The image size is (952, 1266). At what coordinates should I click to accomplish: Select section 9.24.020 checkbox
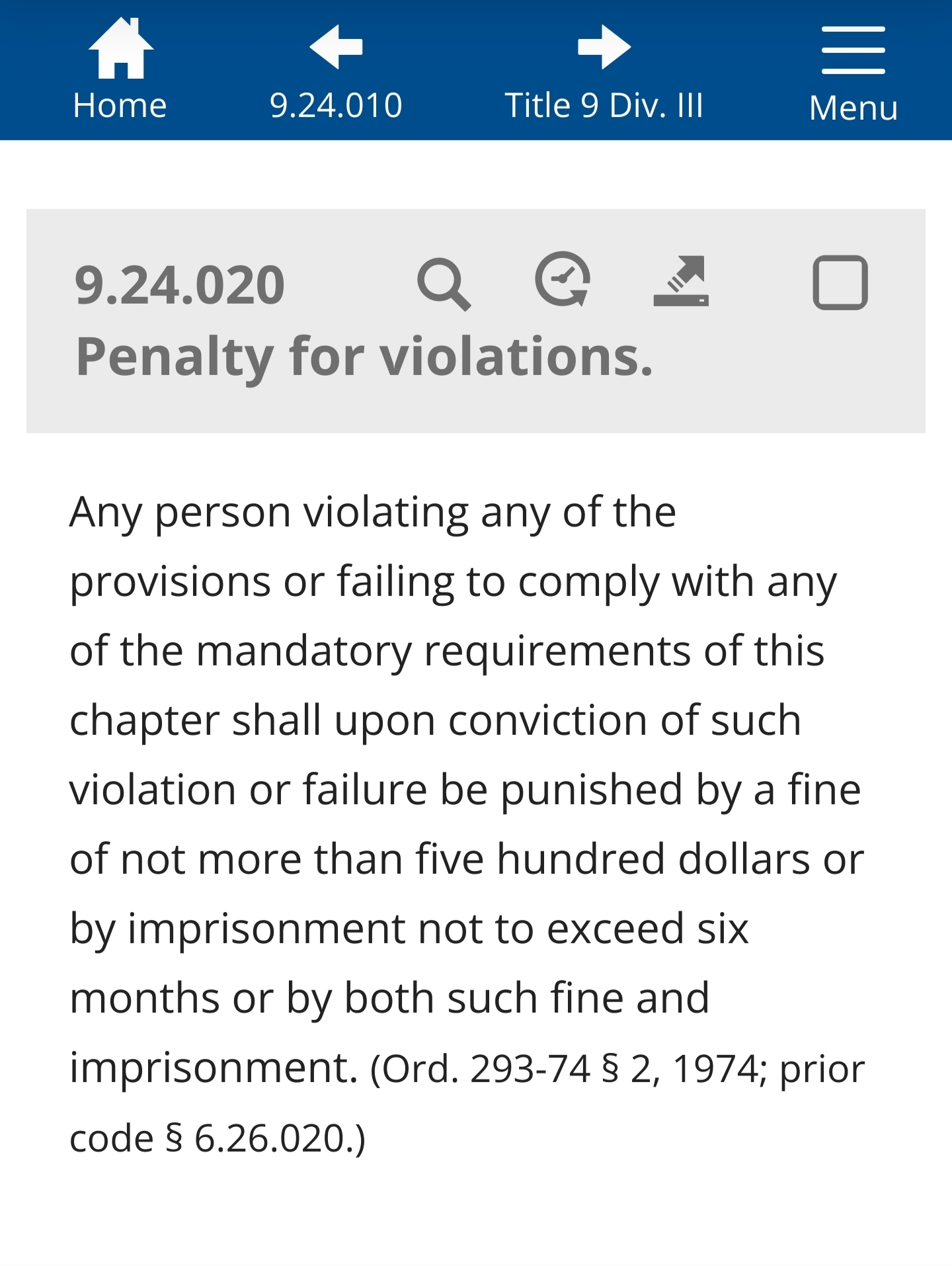[840, 282]
